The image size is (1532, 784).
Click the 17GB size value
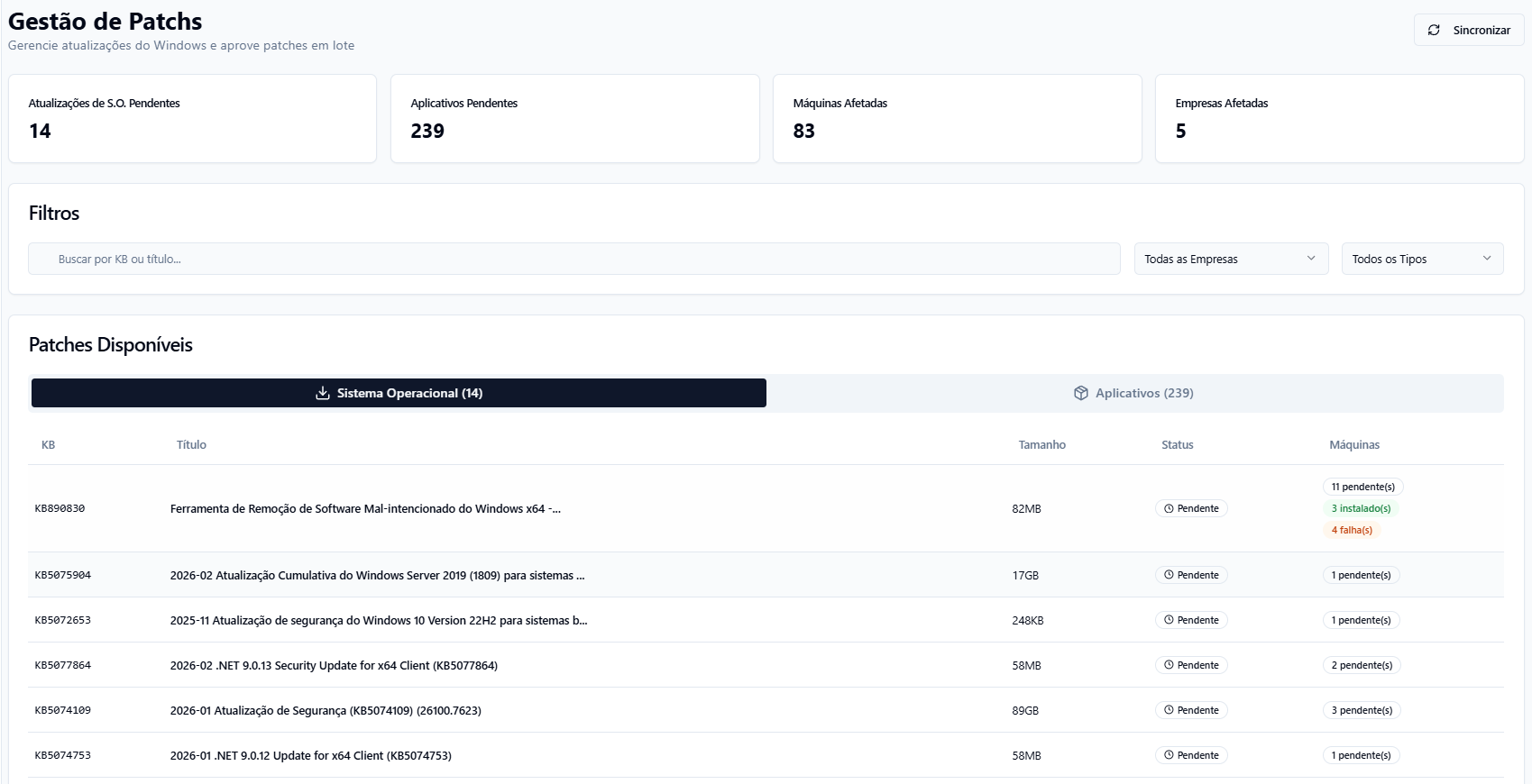point(1025,576)
